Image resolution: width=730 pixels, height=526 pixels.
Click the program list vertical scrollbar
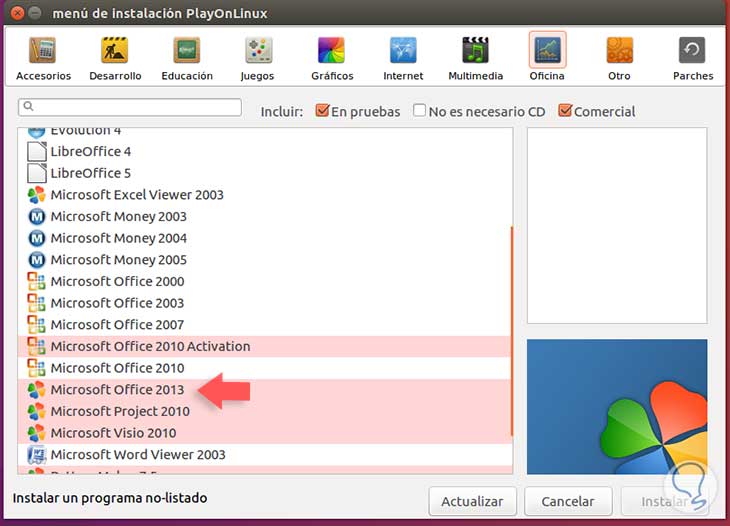[512, 330]
